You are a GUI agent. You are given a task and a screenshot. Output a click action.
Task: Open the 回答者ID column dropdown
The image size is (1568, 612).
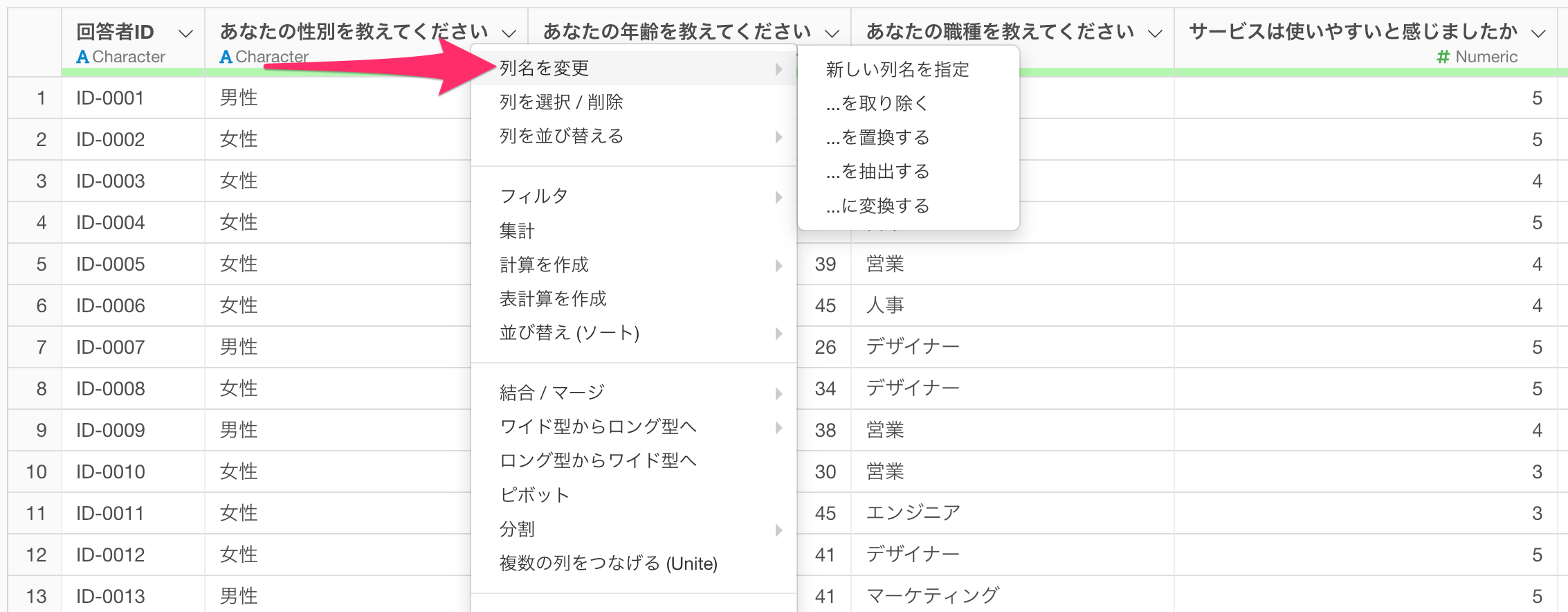185,33
